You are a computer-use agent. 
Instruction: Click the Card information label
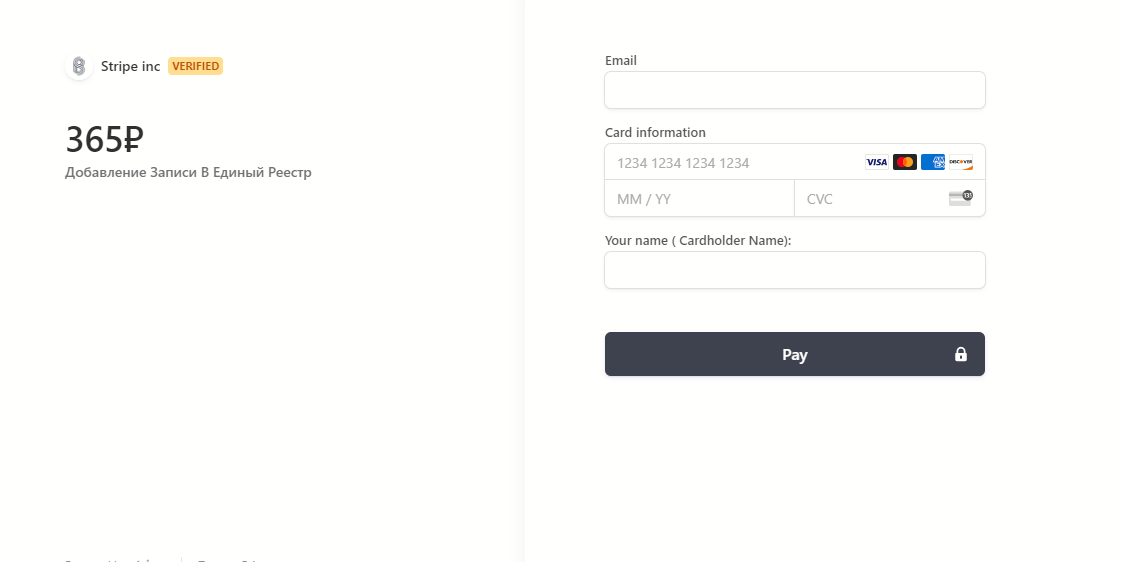tap(655, 133)
